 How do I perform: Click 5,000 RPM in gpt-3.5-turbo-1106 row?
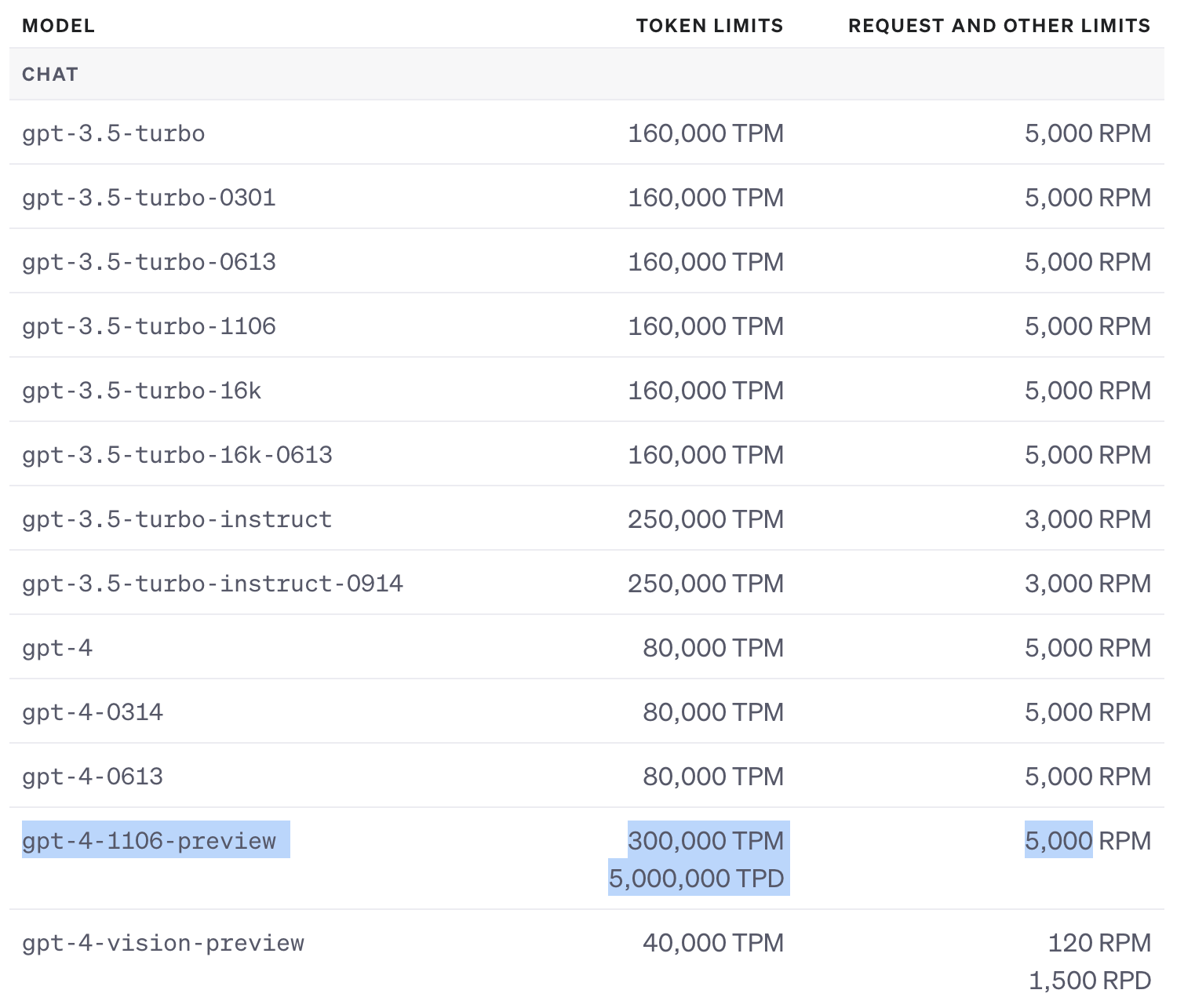(1088, 326)
